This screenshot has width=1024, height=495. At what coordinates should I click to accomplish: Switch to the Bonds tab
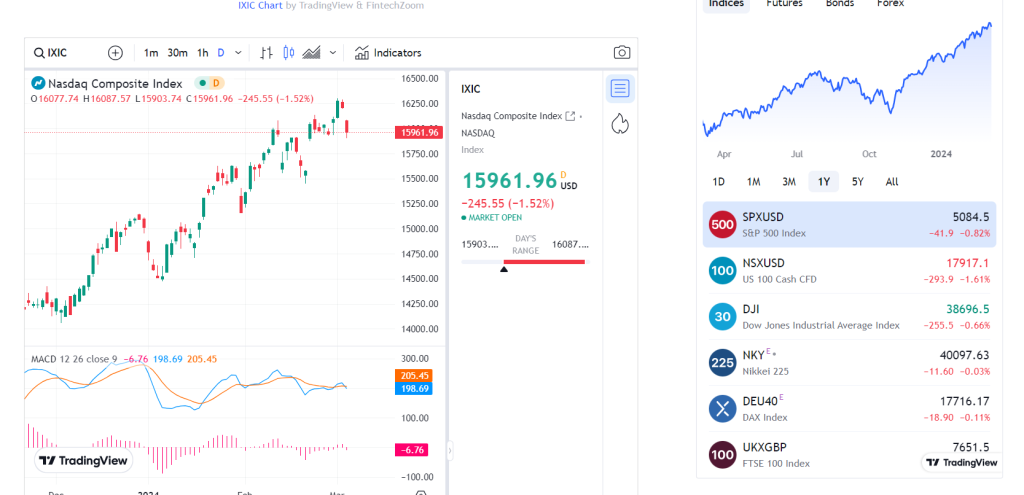840,3
